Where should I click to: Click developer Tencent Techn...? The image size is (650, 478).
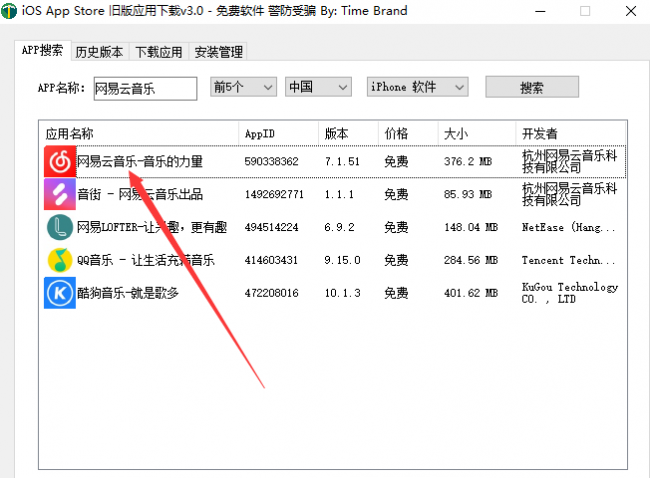click(568, 260)
